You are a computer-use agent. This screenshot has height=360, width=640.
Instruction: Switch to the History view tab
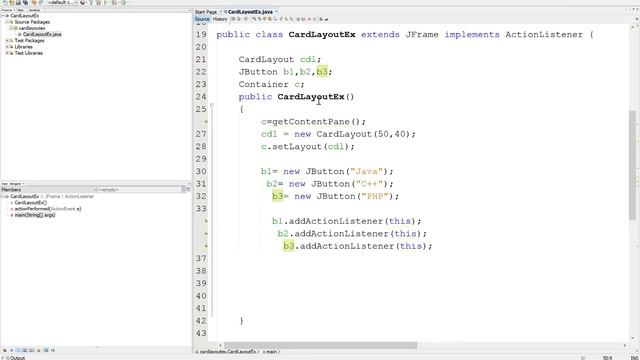220,19
